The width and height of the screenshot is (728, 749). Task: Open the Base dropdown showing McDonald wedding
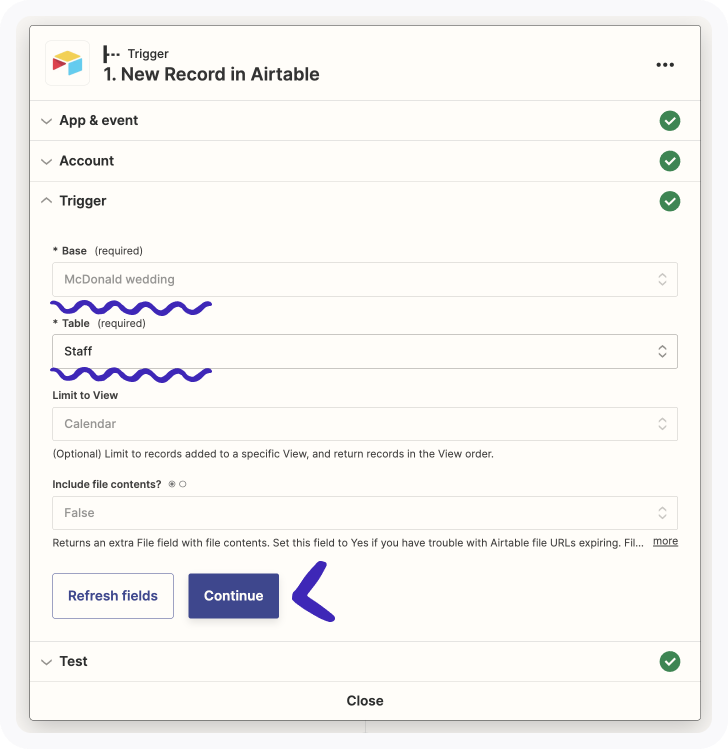(x=364, y=280)
